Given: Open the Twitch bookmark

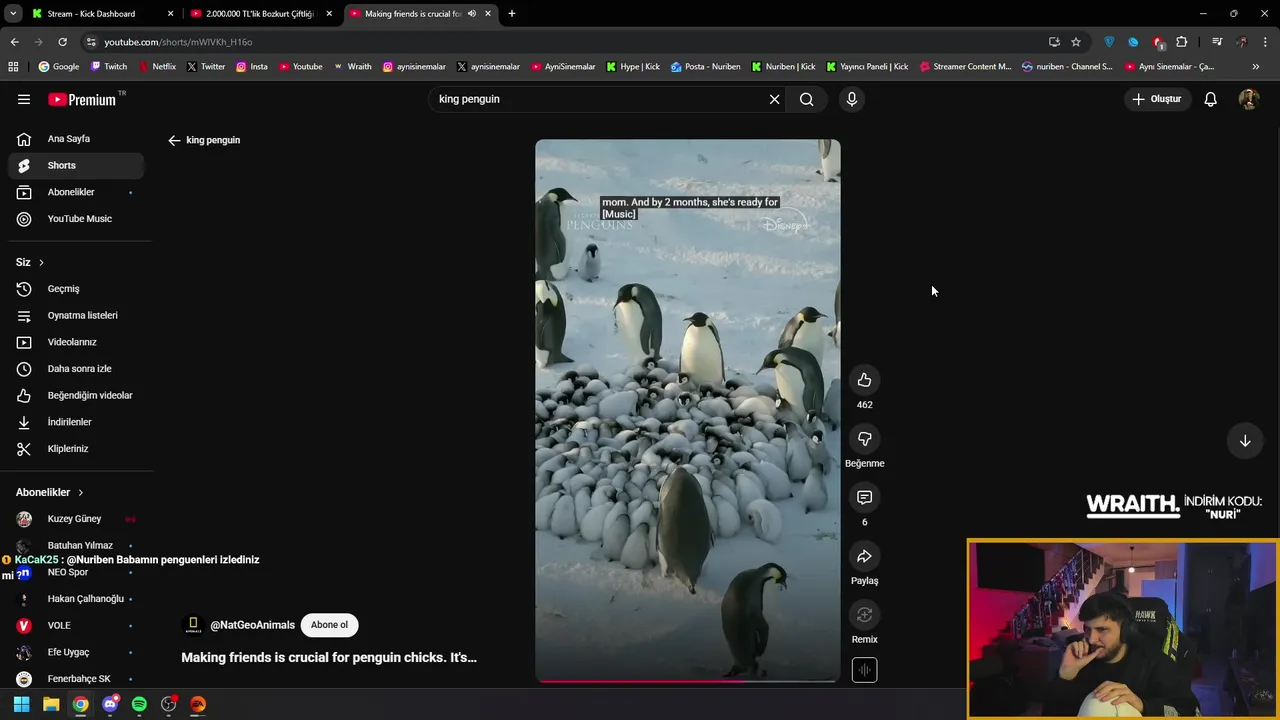Looking at the screenshot, I should [x=109, y=67].
